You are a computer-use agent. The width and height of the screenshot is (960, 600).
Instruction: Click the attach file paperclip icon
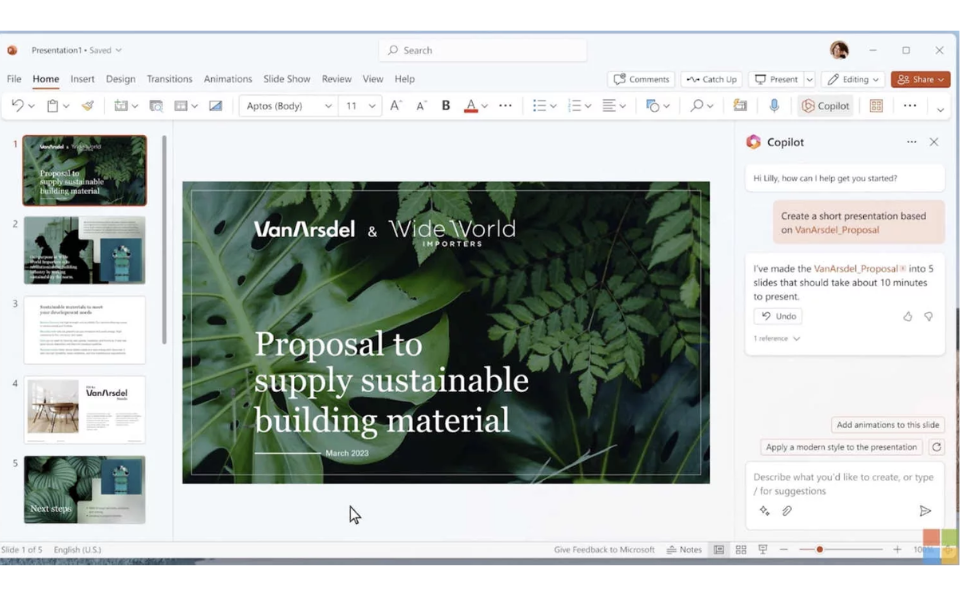pyautogui.click(x=787, y=511)
